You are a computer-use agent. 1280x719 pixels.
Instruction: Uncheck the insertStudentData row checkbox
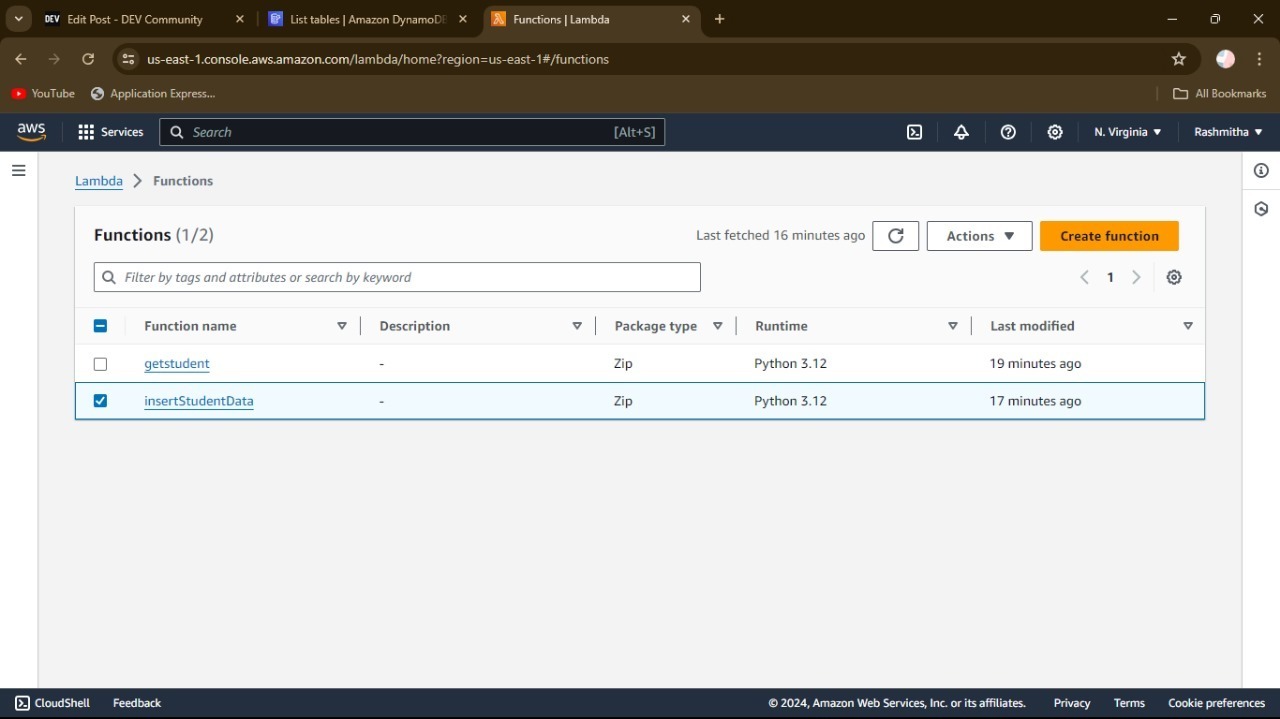[100, 401]
